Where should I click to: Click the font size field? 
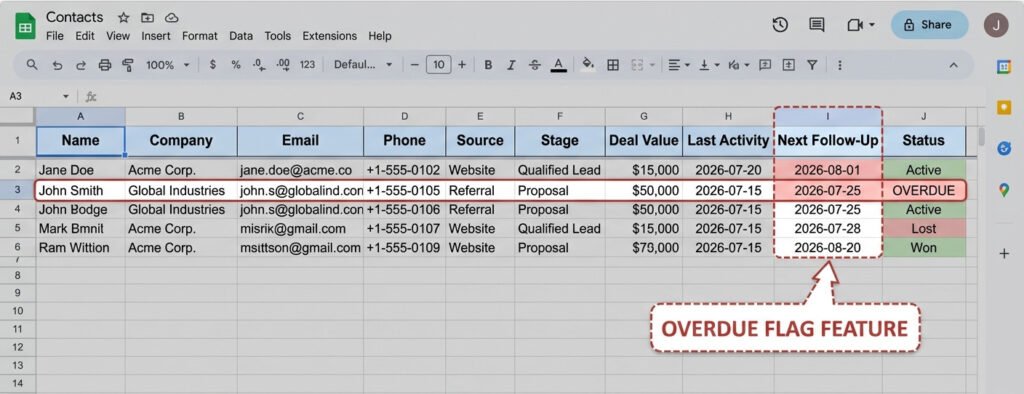click(438, 65)
